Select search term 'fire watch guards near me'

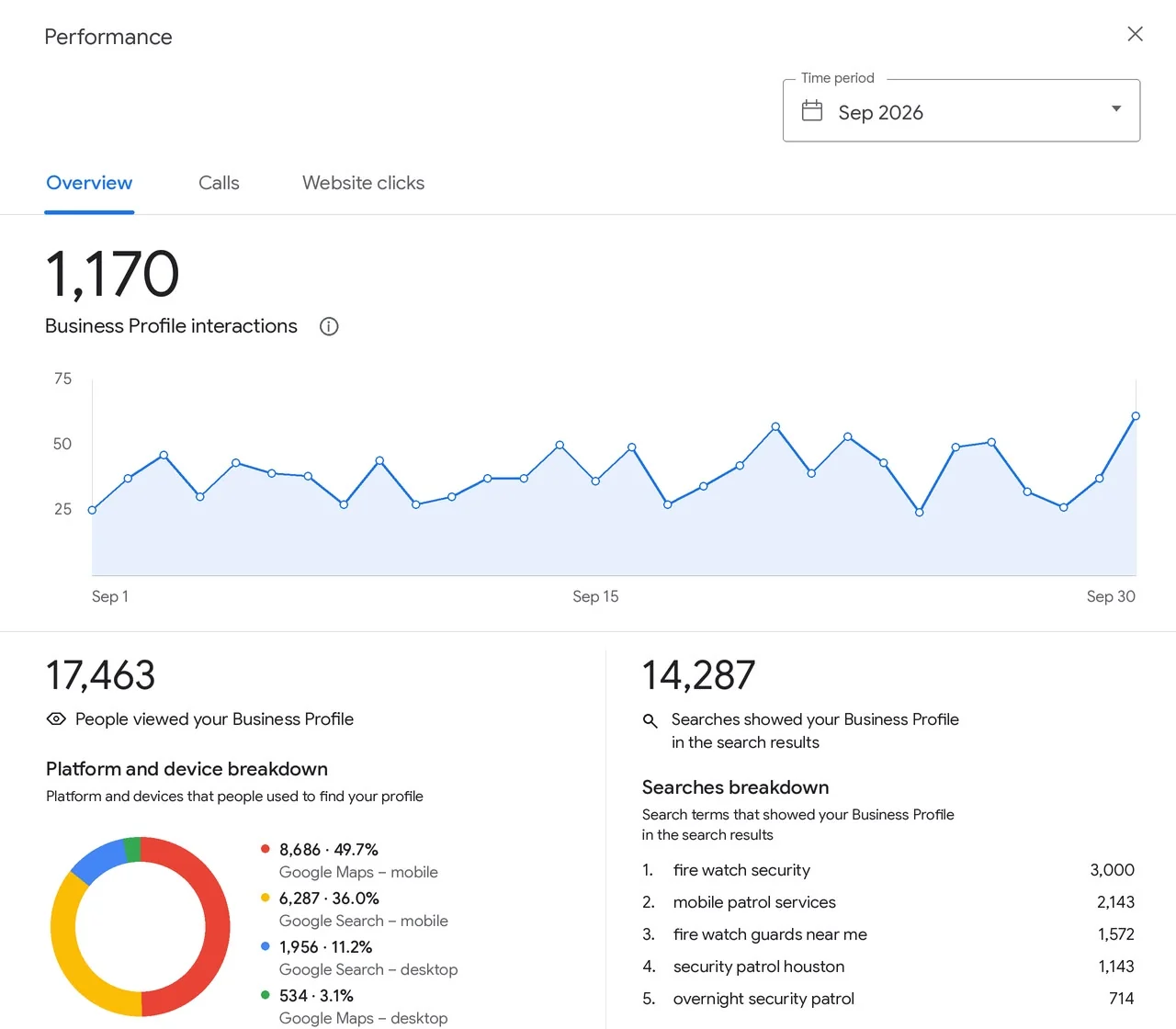coord(770,934)
